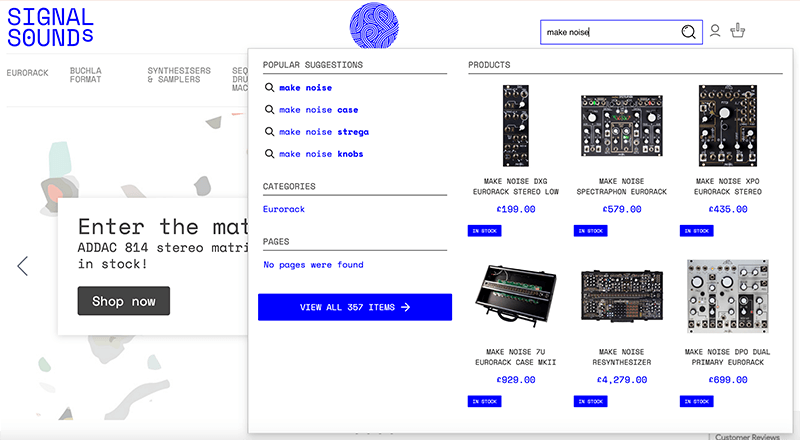Viewport: 800px width, 440px height.
Task: Click the 'Enter the mat' banner headline
Action: [163, 227]
